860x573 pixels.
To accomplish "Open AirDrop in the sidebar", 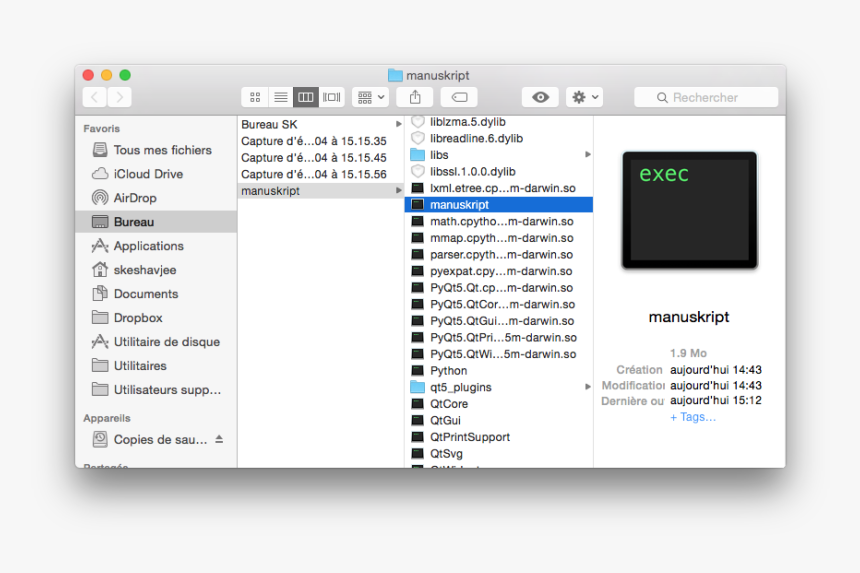I will 134,198.
